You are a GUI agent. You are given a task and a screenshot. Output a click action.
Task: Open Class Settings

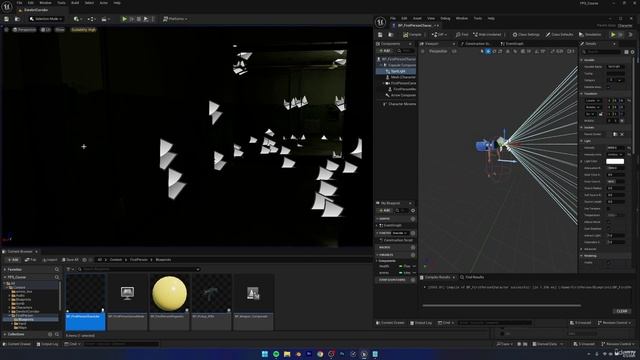526,35
